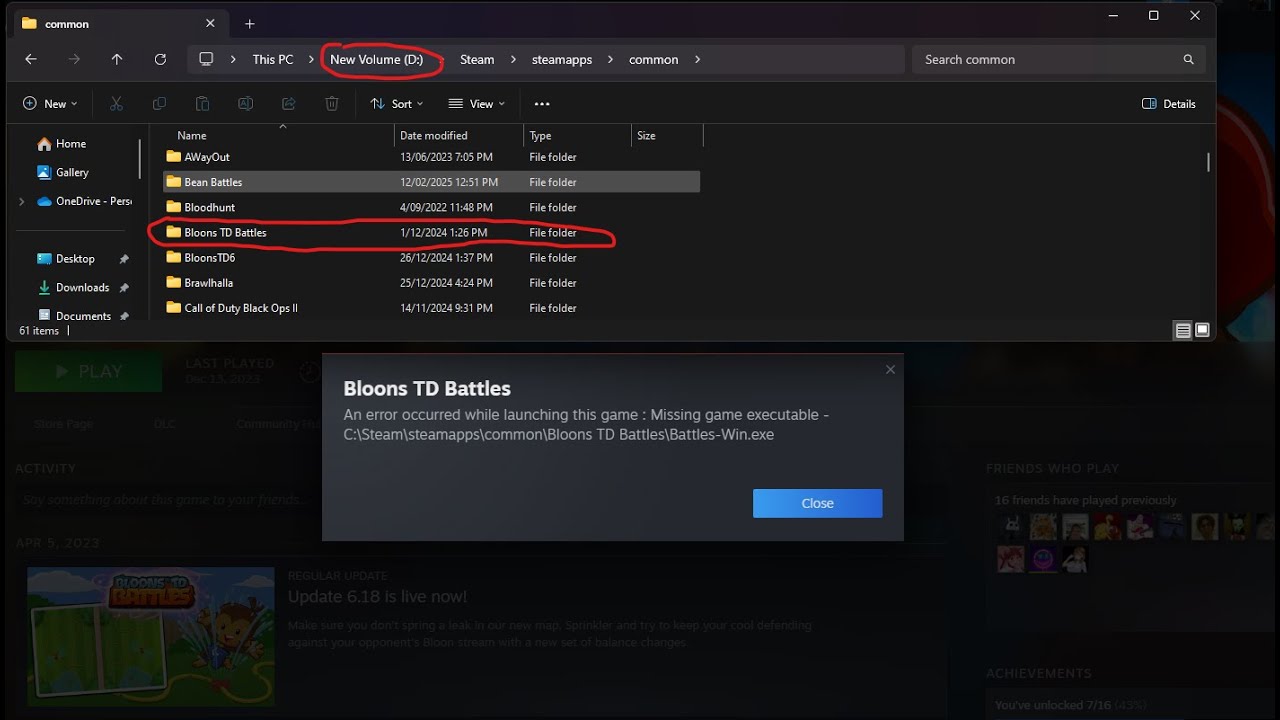This screenshot has width=1280, height=720.
Task: Sort by Type column header
Action: [x=577, y=136]
